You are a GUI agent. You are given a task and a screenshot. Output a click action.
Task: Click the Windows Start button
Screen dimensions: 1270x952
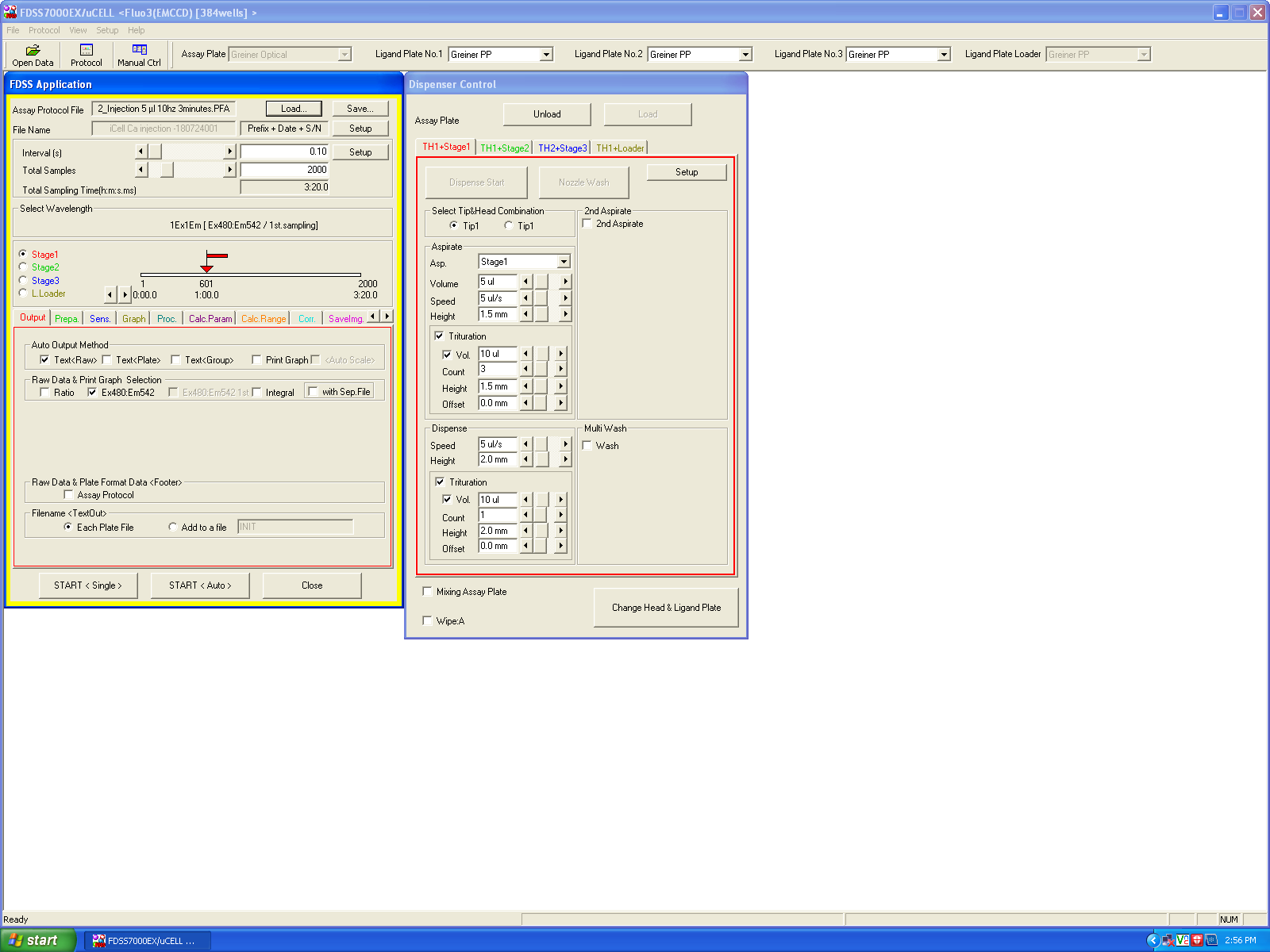click(x=38, y=940)
